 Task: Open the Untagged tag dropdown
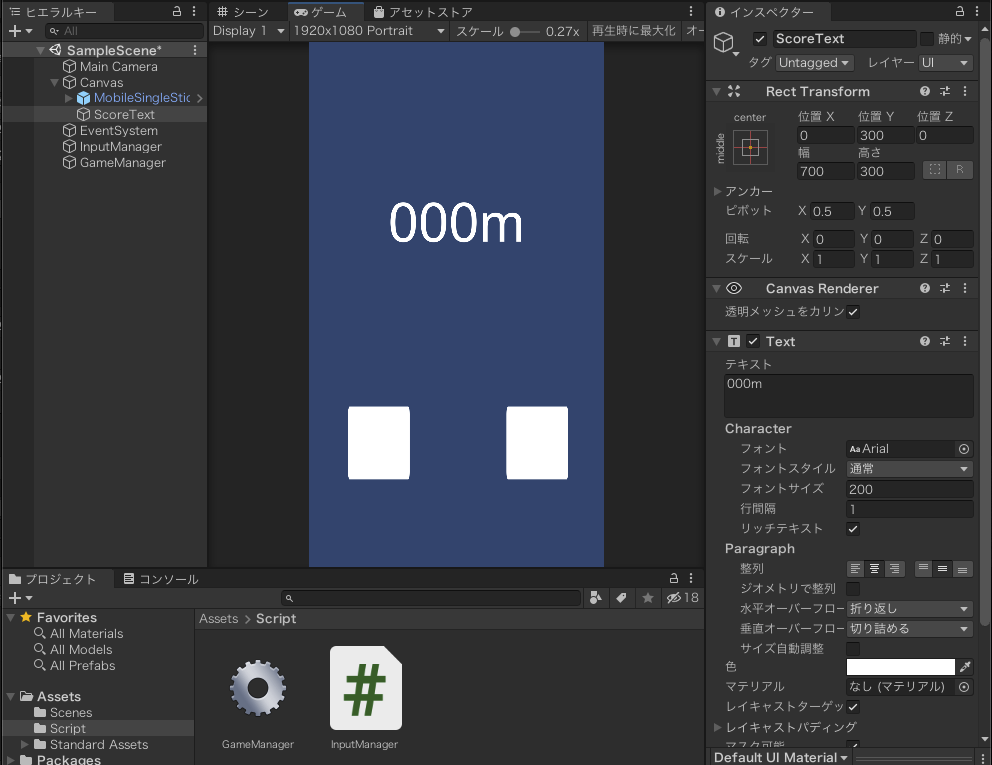pyautogui.click(x=815, y=63)
